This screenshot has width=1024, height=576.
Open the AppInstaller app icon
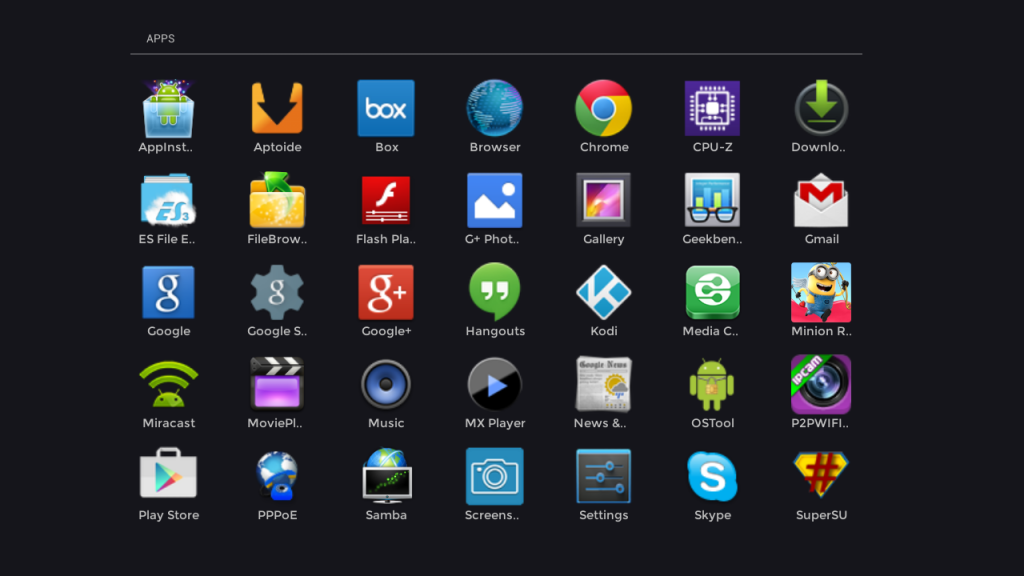[168, 108]
